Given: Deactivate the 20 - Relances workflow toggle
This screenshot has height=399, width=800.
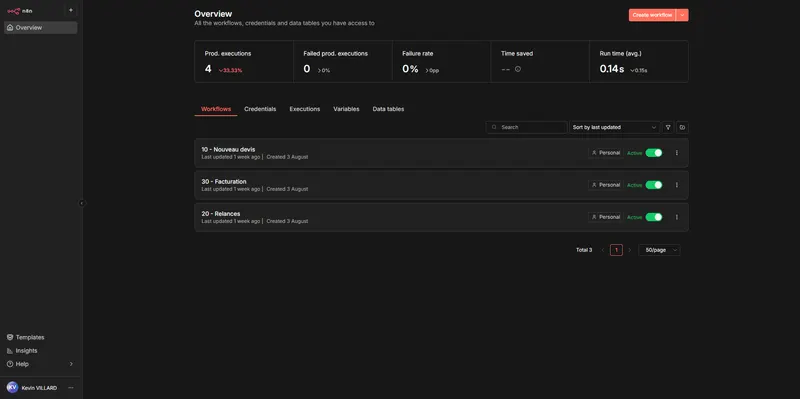Looking at the screenshot, I should [654, 217].
